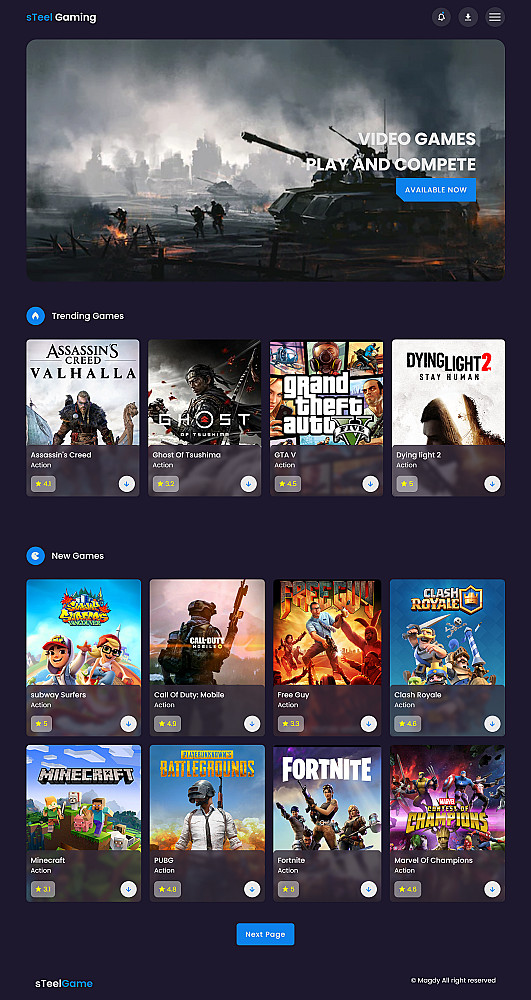Click the Minecraft download icon
The width and height of the screenshot is (531, 1000).
(128, 889)
